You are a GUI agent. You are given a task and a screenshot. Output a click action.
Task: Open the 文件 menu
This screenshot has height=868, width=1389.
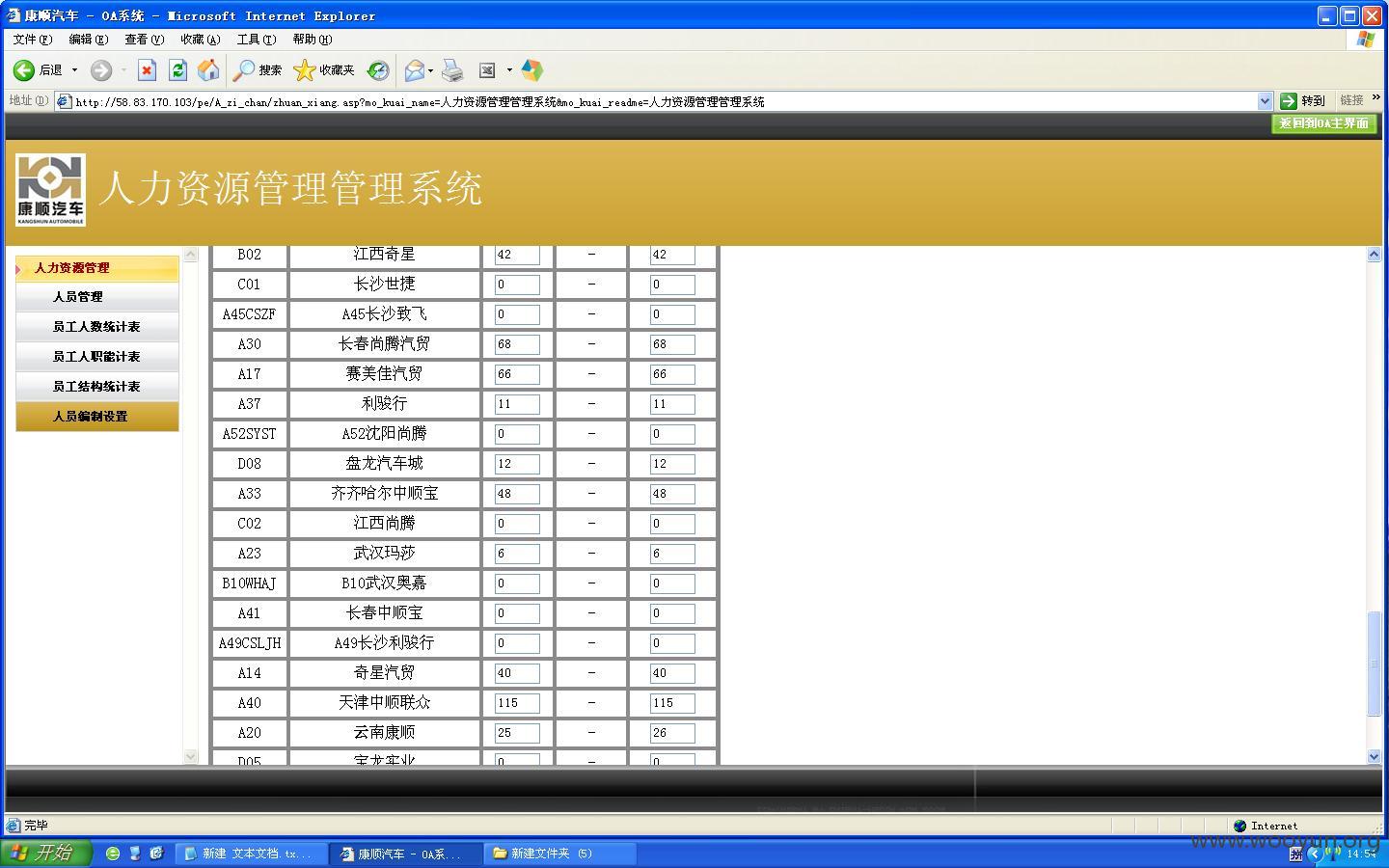(x=33, y=40)
